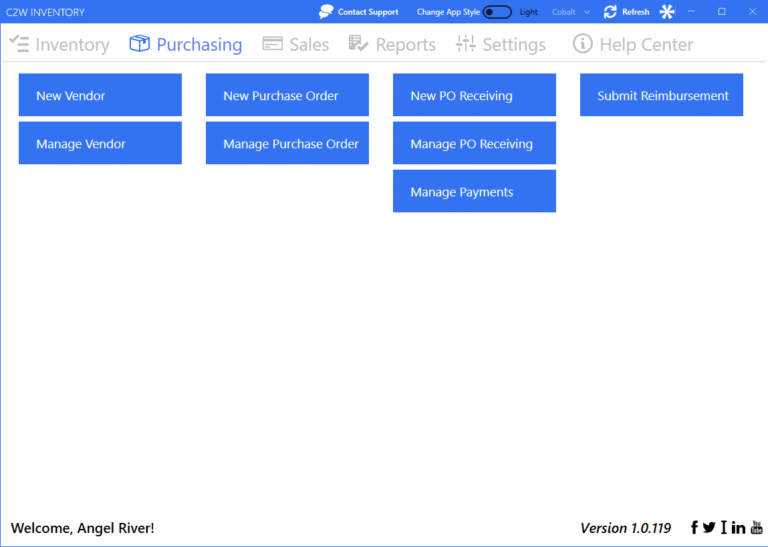Click Submit Reimbursement button
Image resolution: width=768 pixels, height=547 pixels.
tap(661, 95)
